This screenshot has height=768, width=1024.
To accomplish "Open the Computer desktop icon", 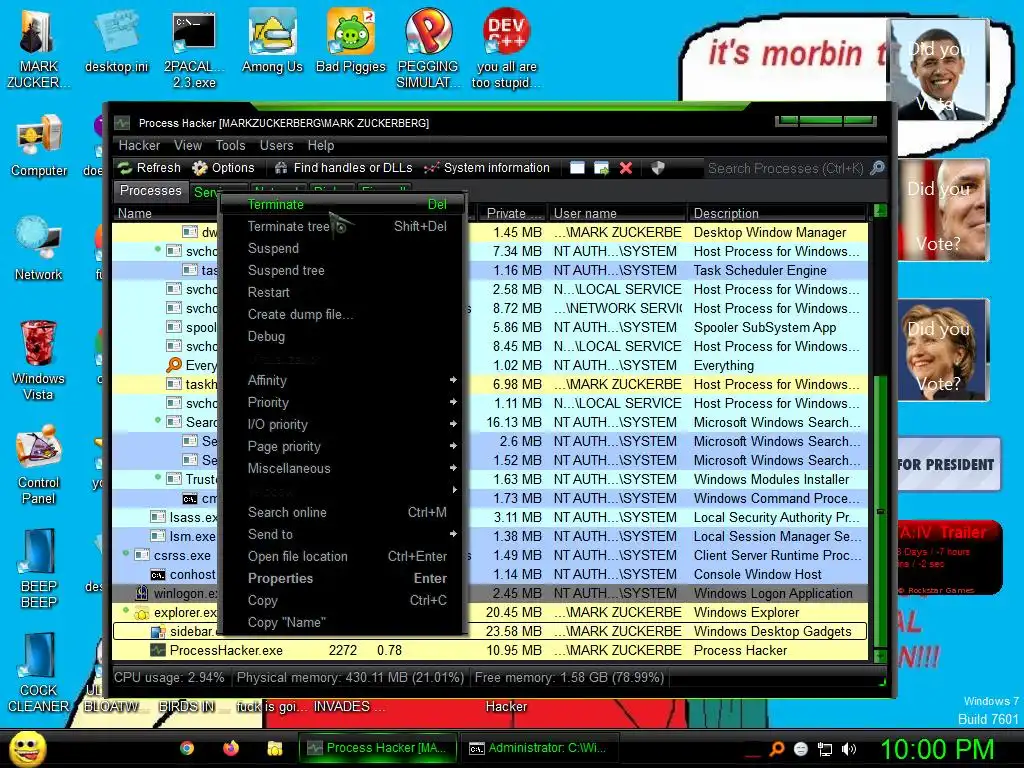I will coord(39,146).
